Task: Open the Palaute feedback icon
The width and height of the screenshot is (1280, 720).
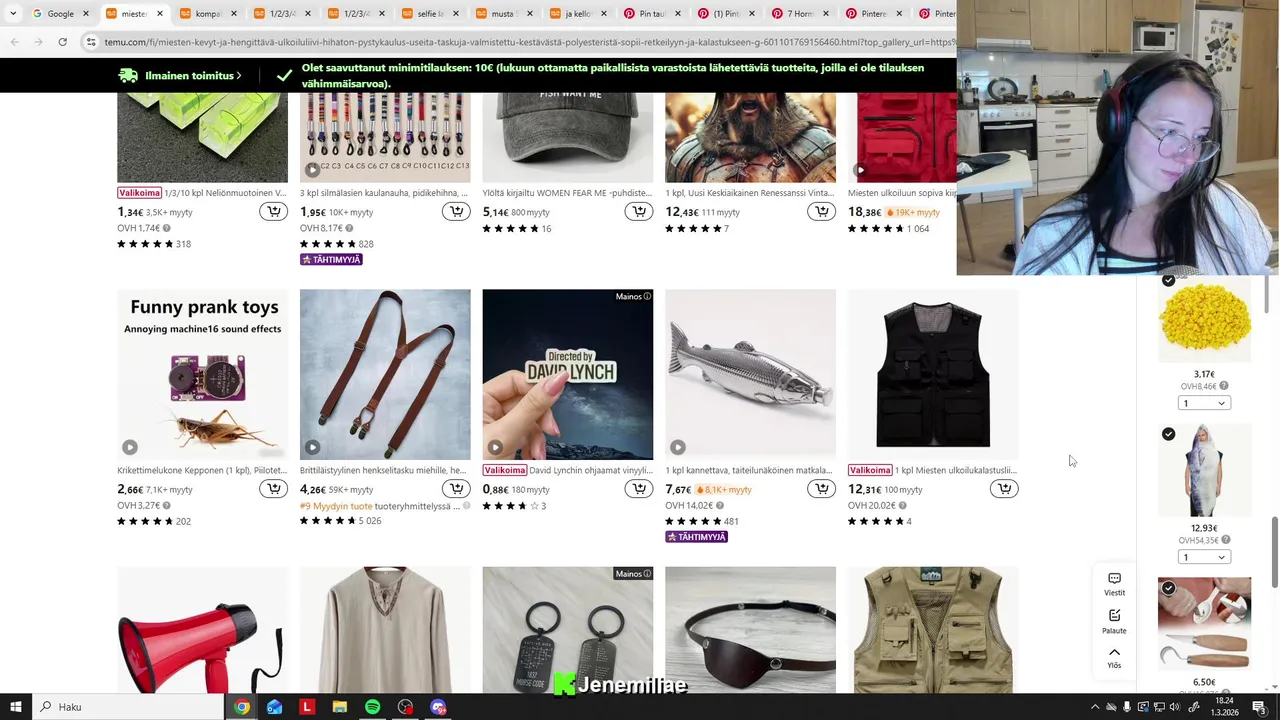Action: [x=1114, y=621]
